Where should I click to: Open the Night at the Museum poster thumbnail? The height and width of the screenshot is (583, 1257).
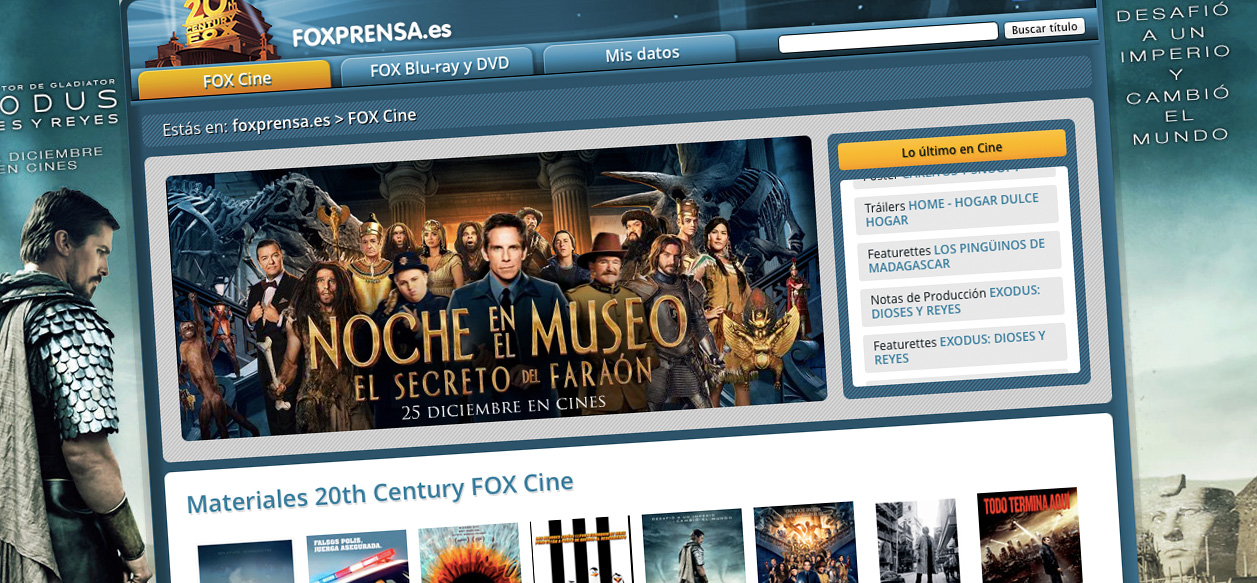tap(805, 543)
